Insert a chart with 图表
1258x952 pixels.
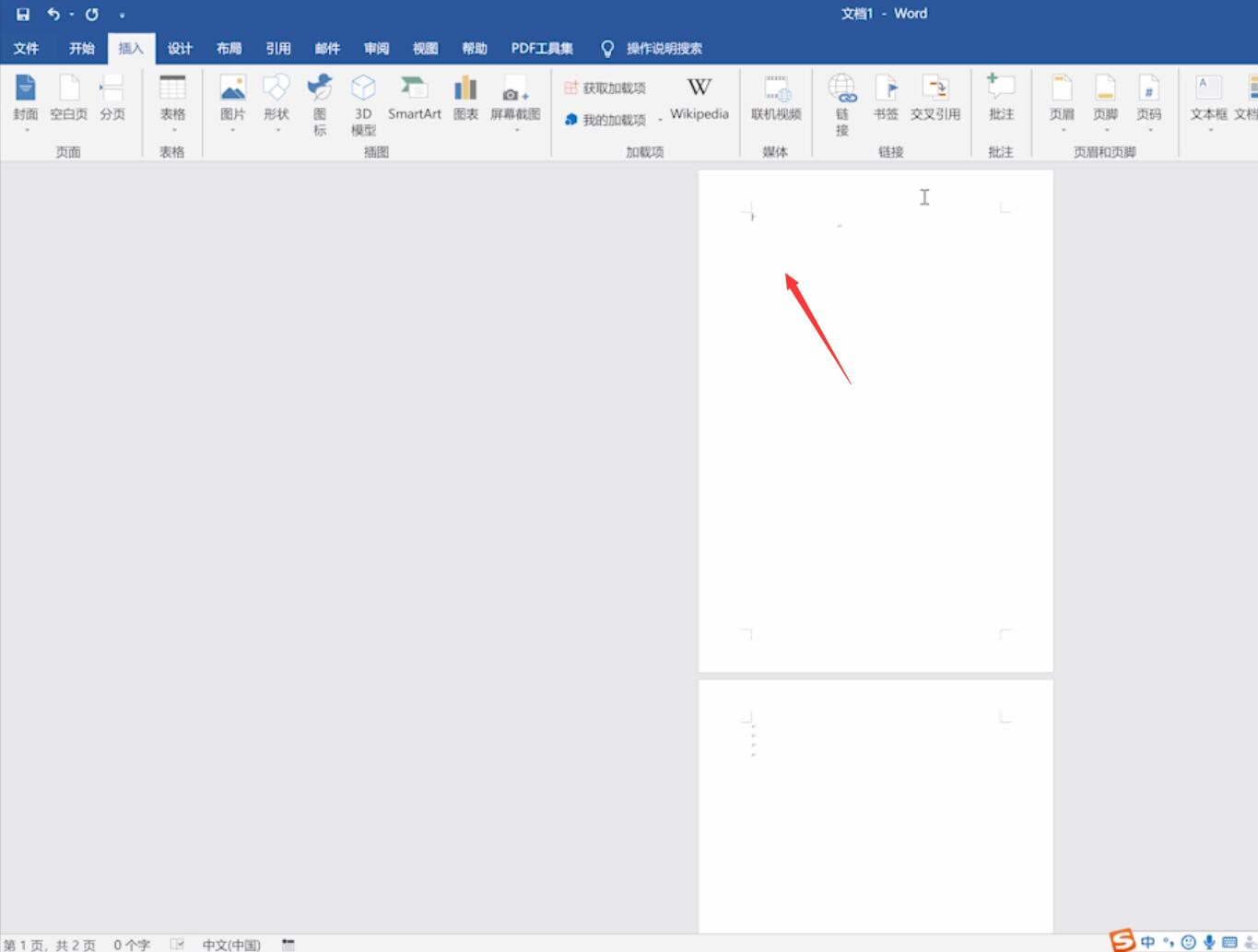click(466, 99)
